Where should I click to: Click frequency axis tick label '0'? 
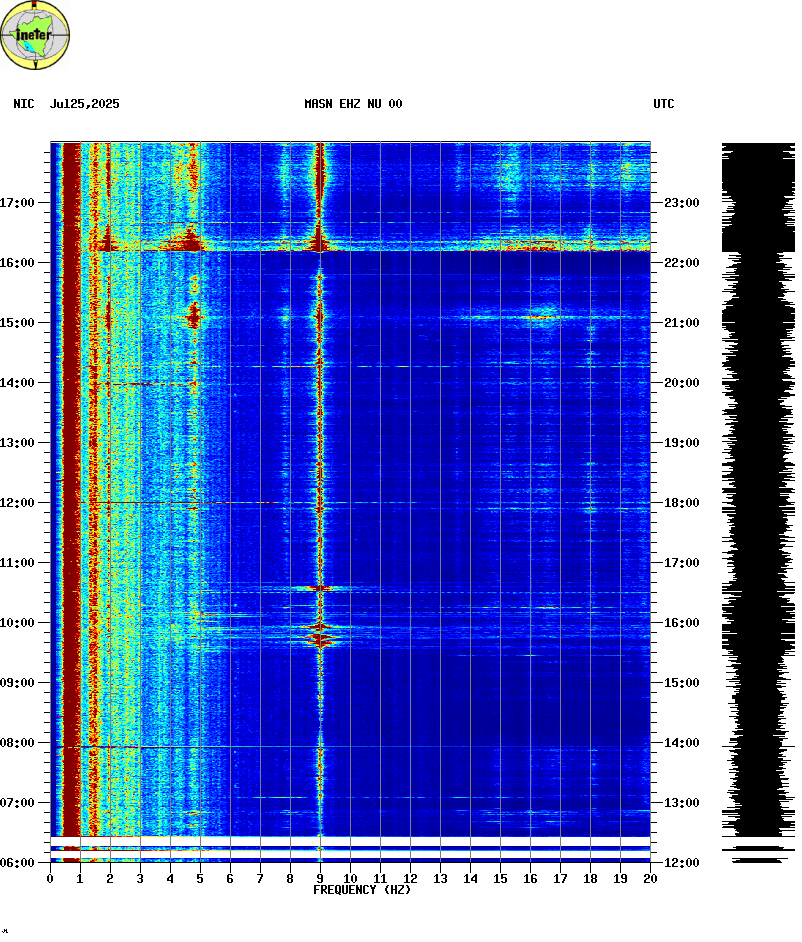coord(50,879)
